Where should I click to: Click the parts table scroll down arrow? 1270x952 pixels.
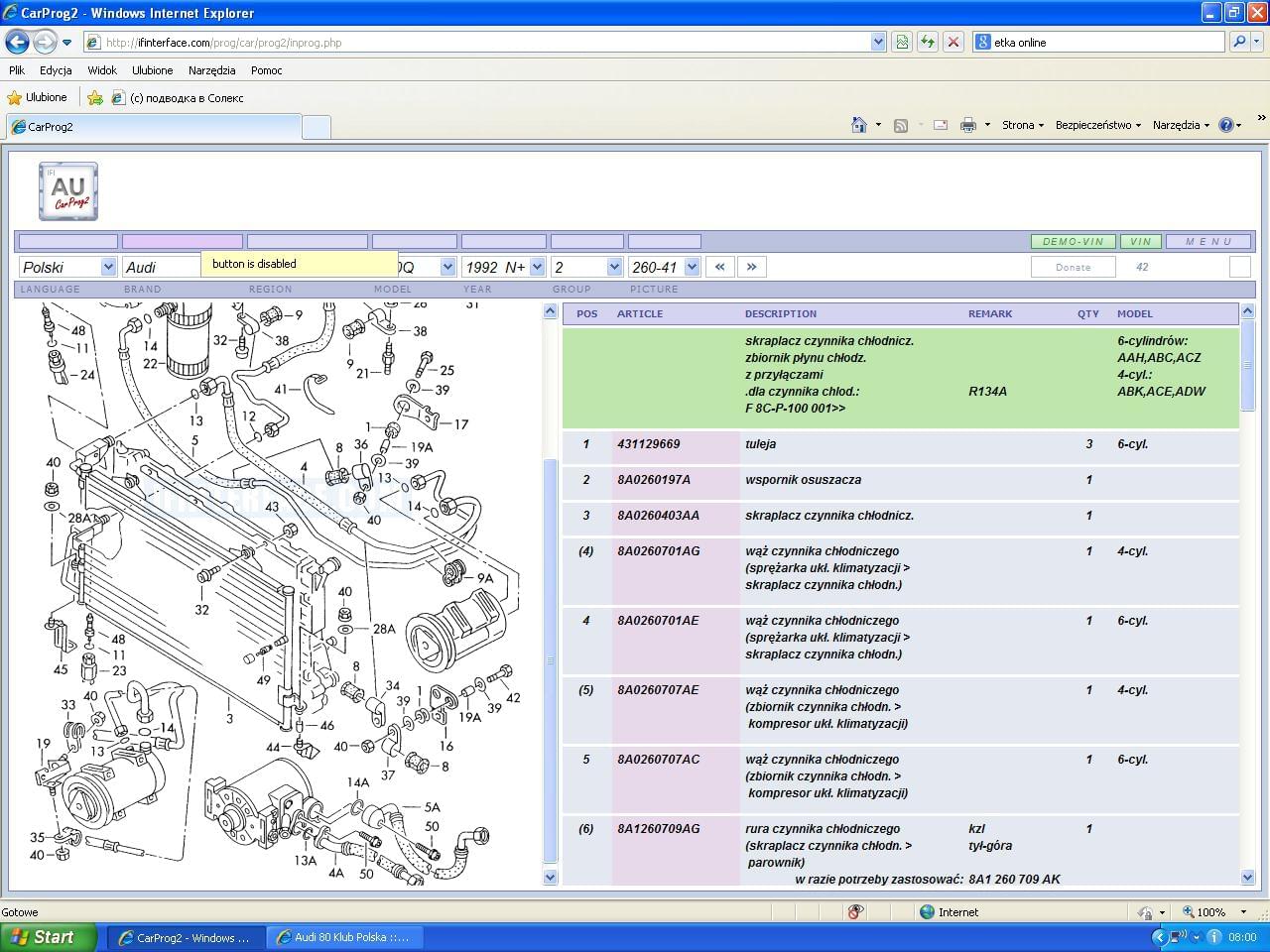[x=1247, y=877]
